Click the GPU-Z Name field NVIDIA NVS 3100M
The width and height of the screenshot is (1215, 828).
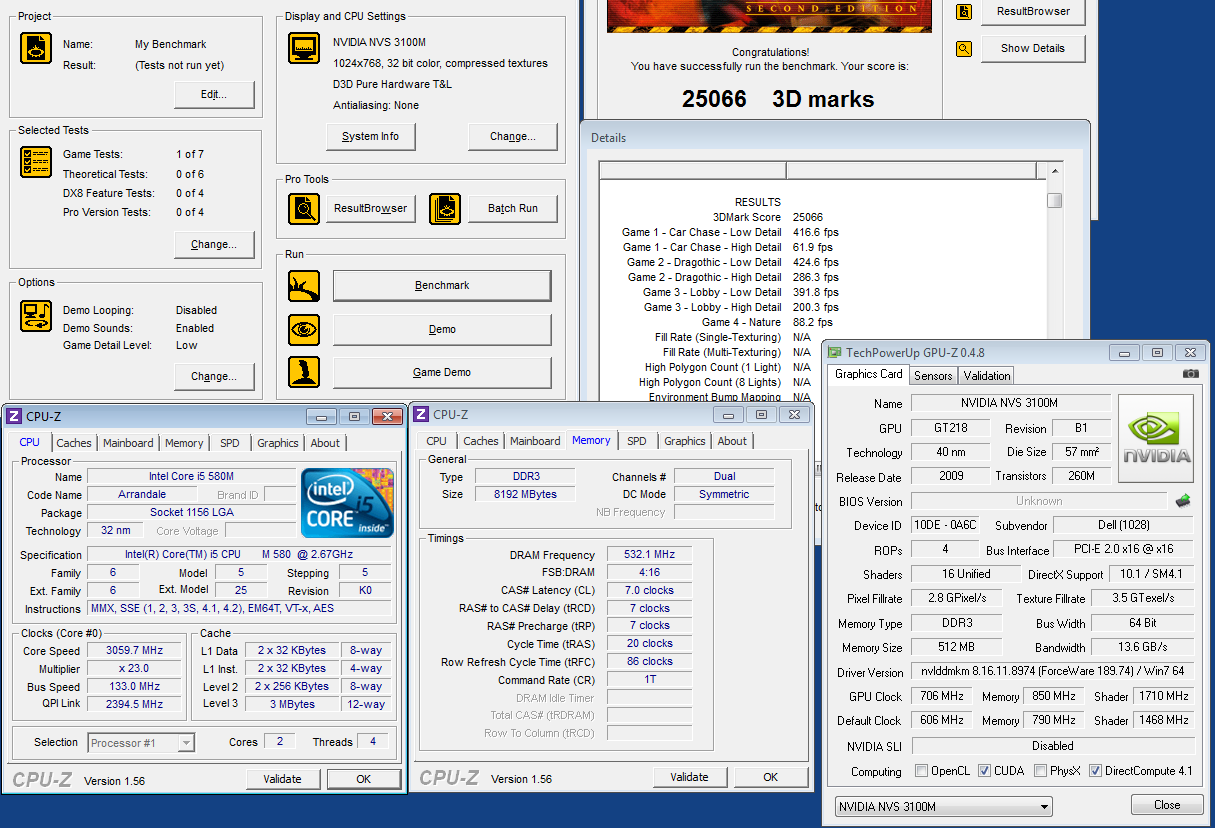(1010, 403)
